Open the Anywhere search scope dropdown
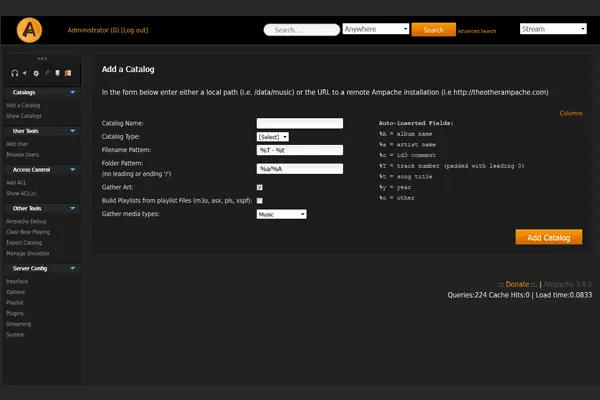Image resolution: width=600 pixels, height=400 pixels. click(375, 30)
